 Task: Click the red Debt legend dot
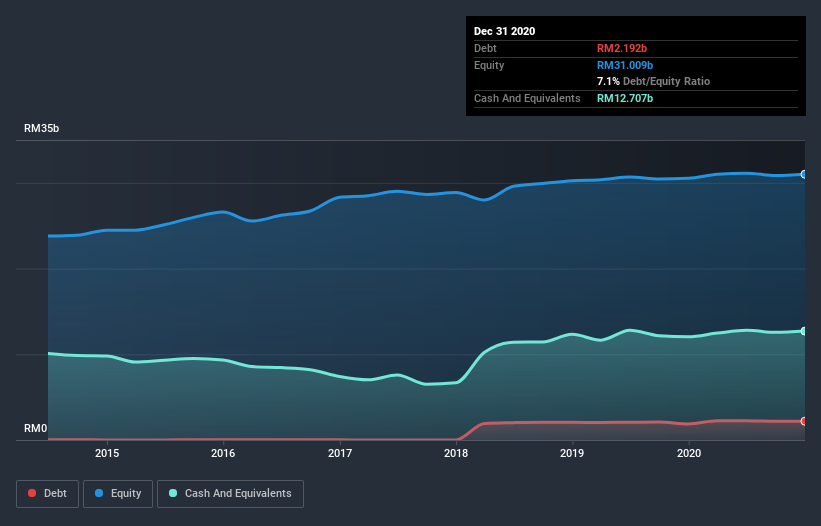tap(32, 493)
